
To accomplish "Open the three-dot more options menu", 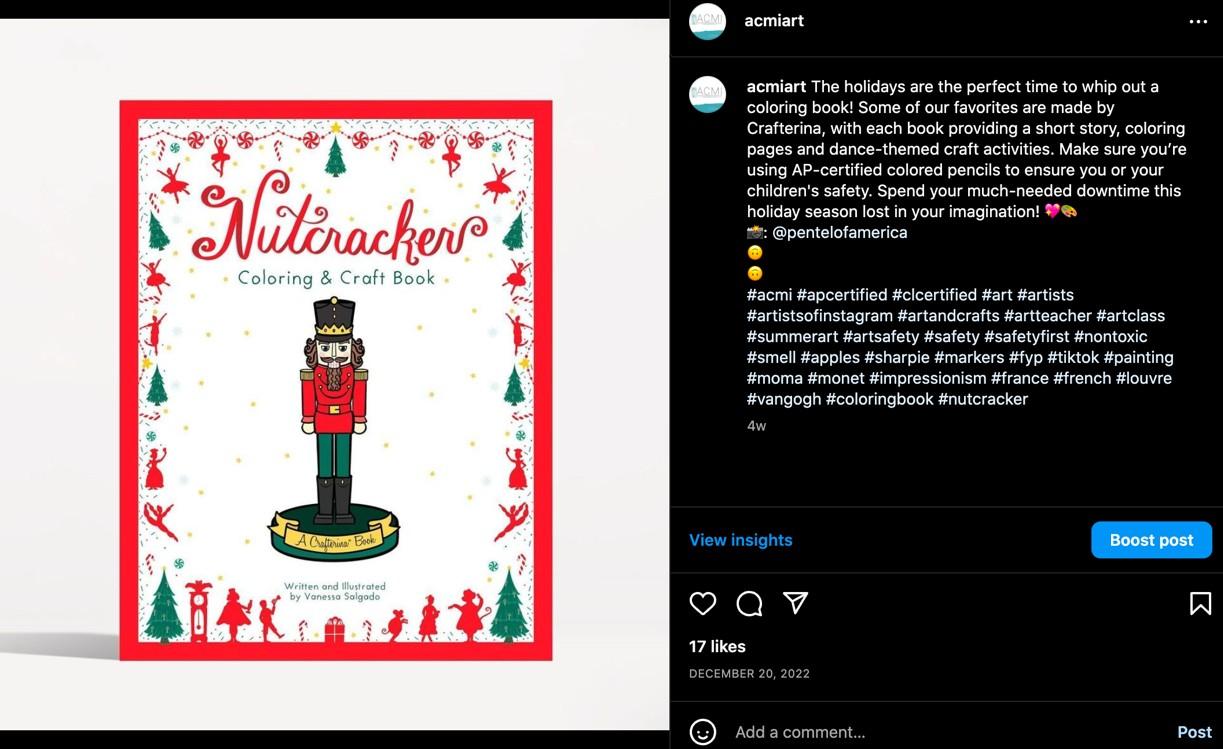I will pos(1198,22).
